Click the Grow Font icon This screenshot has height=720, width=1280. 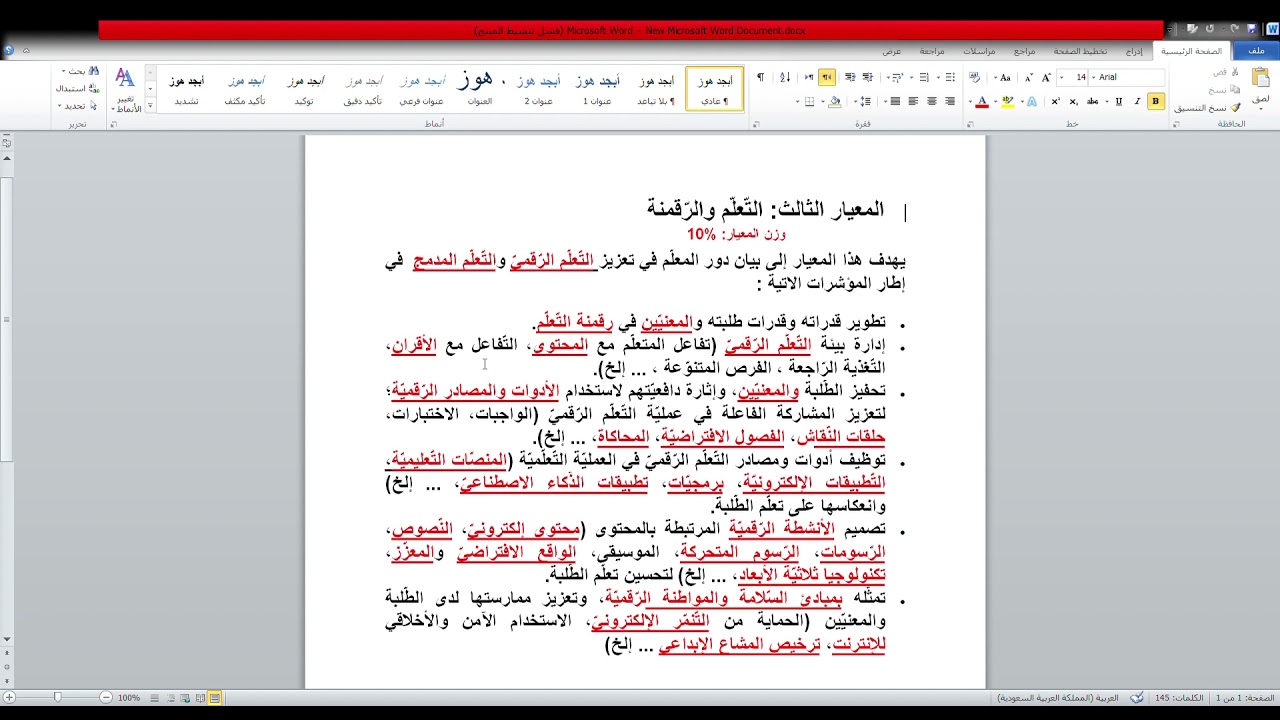1046,77
